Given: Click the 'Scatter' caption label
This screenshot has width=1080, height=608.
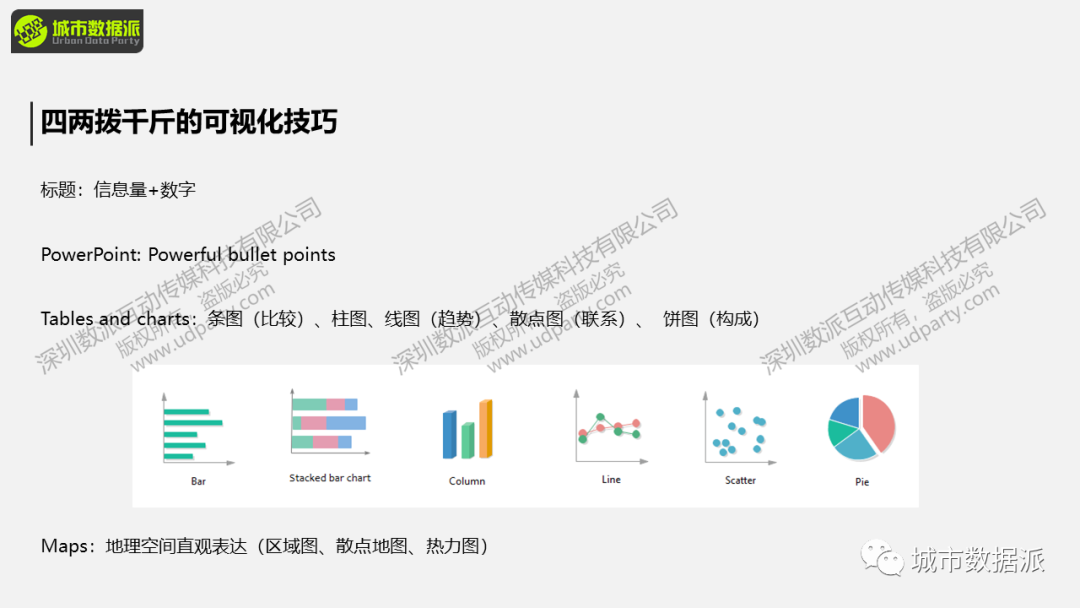Looking at the screenshot, I should (740, 480).
